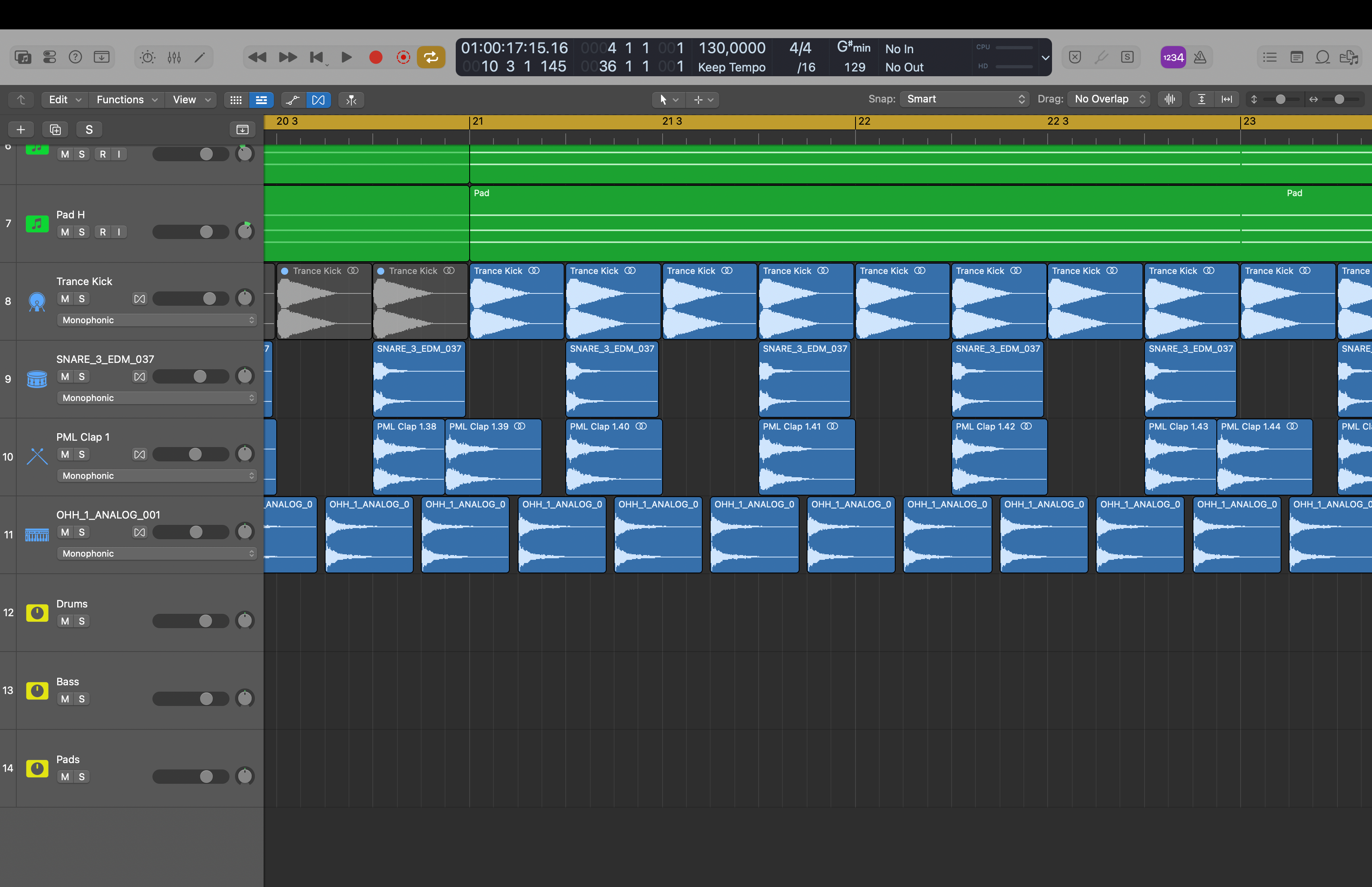The image size is (1372, 887).
Task: Open the Edit menu
Action: click(64, 100)
